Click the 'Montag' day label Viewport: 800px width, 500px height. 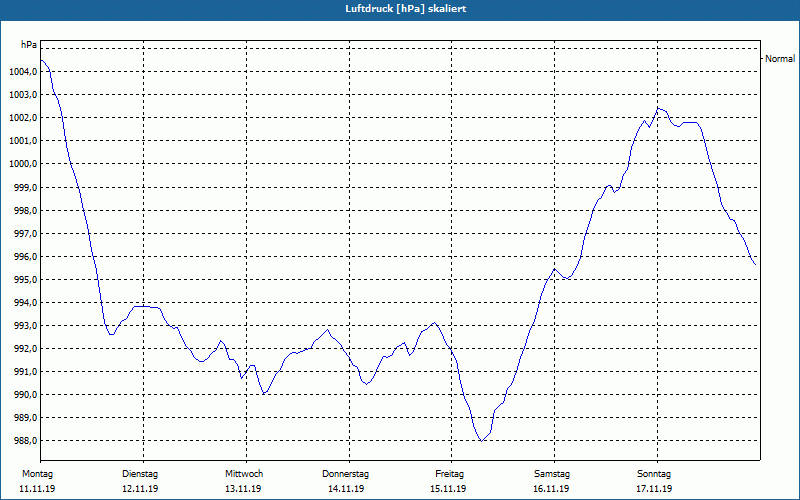[x=37, y=474]
